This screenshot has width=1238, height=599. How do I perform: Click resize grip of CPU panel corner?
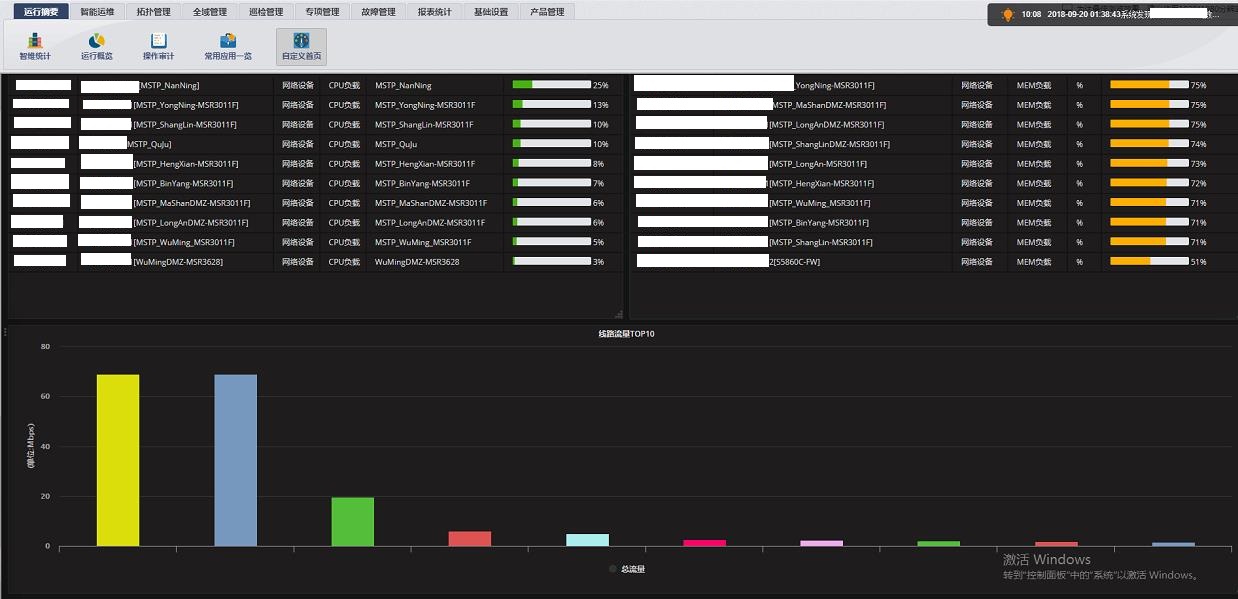tap(619, 314)
